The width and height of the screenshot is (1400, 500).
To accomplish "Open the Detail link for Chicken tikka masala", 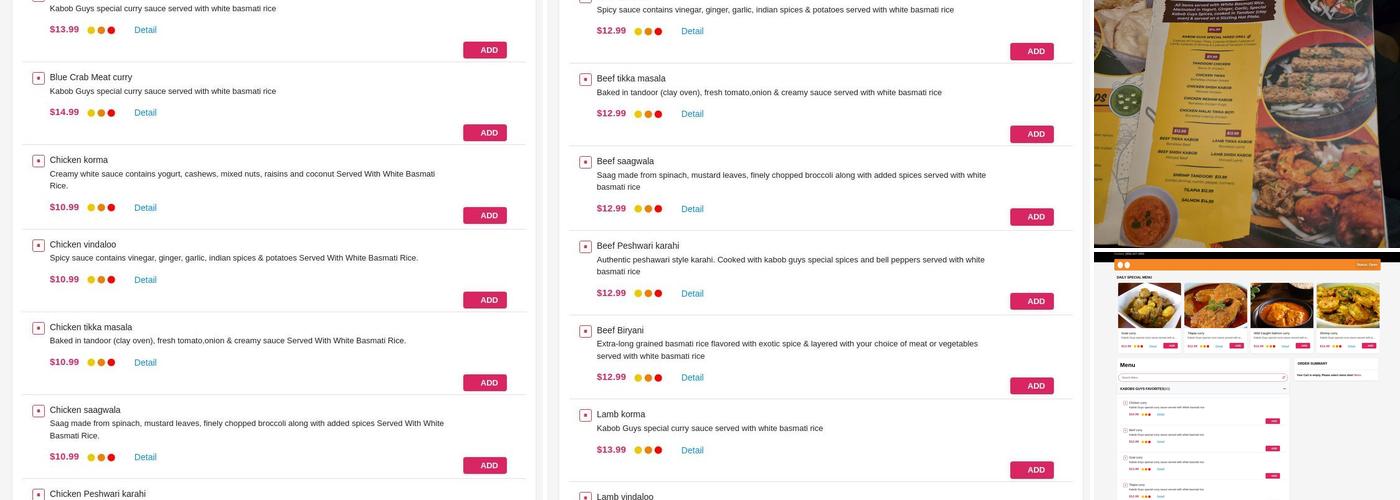I will pos(145,363).
